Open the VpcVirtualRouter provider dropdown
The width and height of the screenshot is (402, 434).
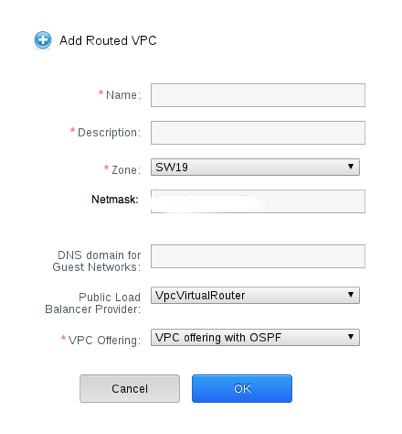coord(255,295)
